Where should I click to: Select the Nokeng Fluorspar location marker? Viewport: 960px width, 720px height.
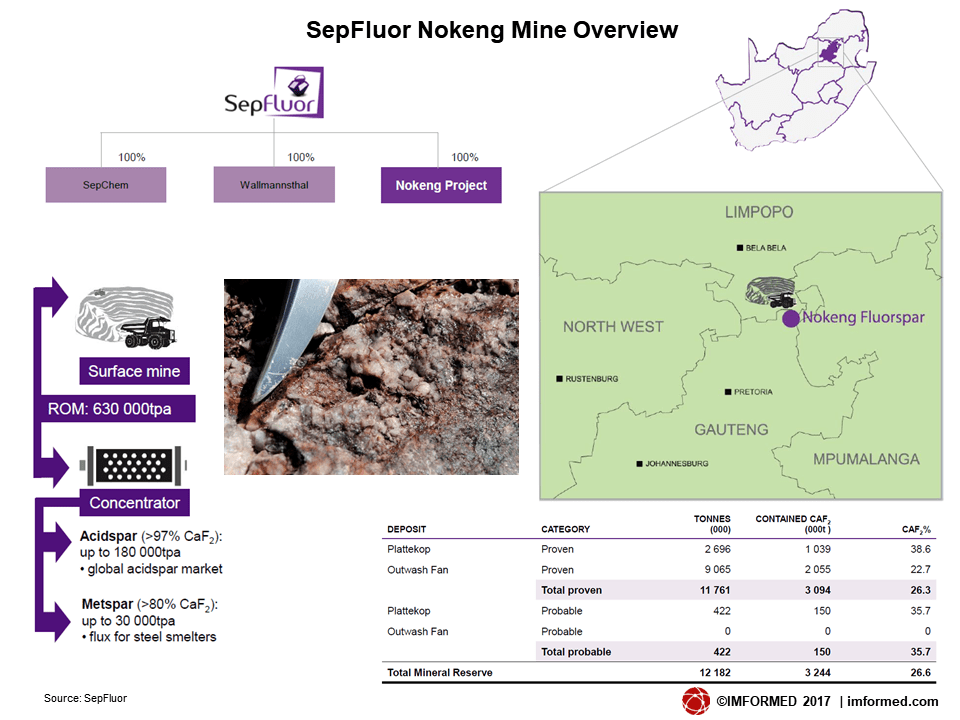pos(793,318)
